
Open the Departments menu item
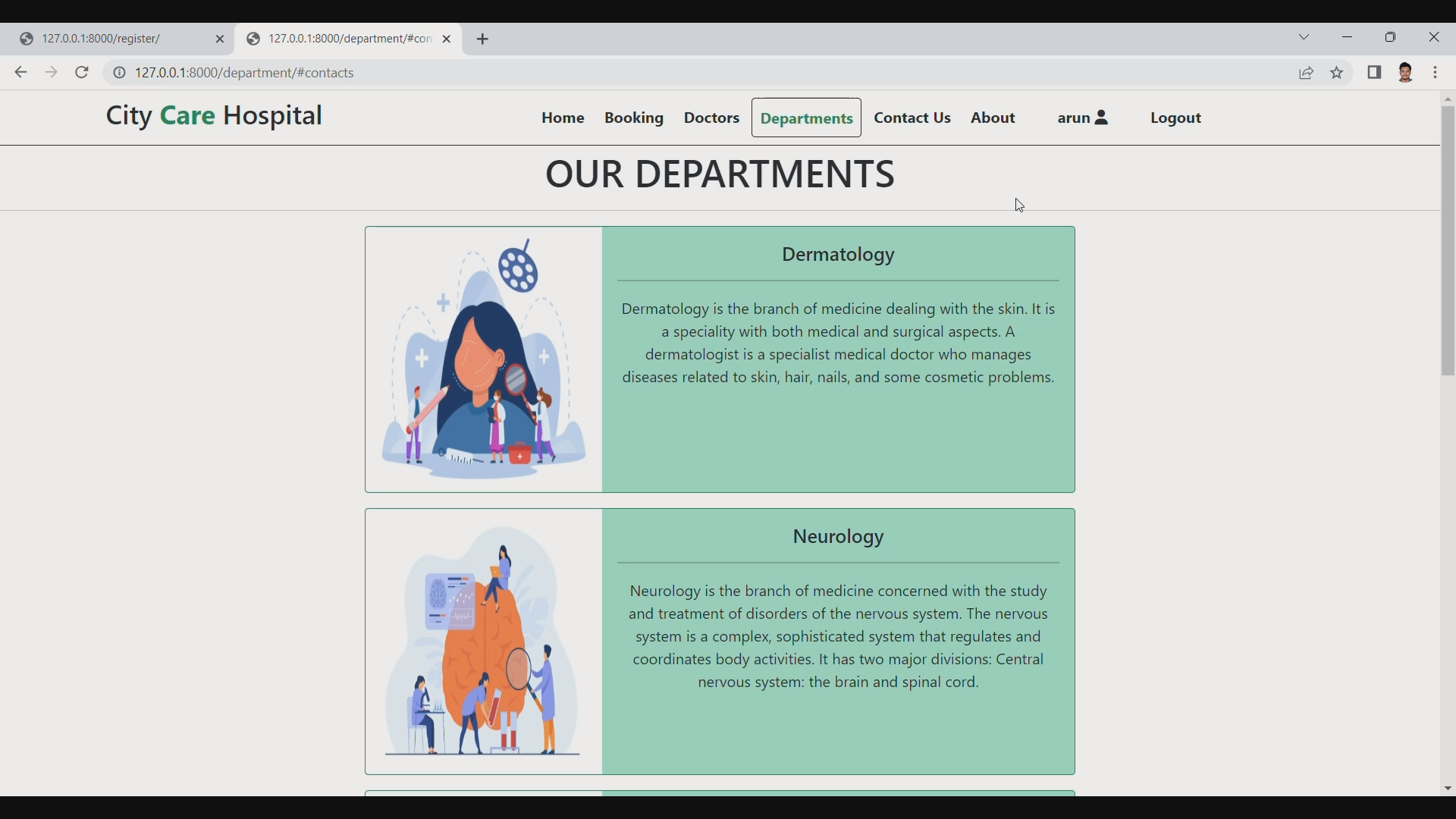(806, 118)
